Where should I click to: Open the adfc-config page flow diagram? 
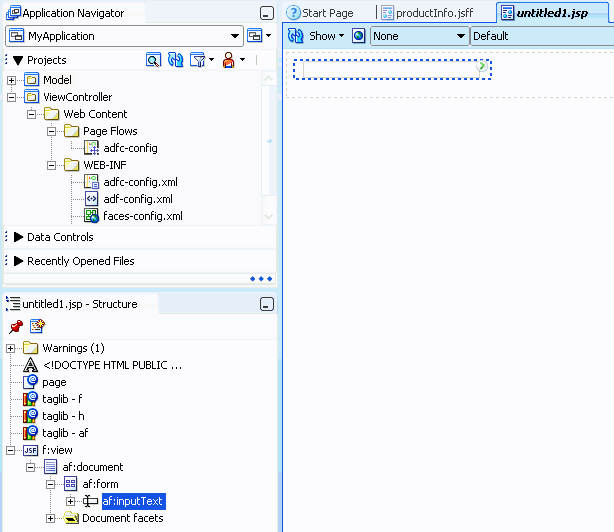130,148
